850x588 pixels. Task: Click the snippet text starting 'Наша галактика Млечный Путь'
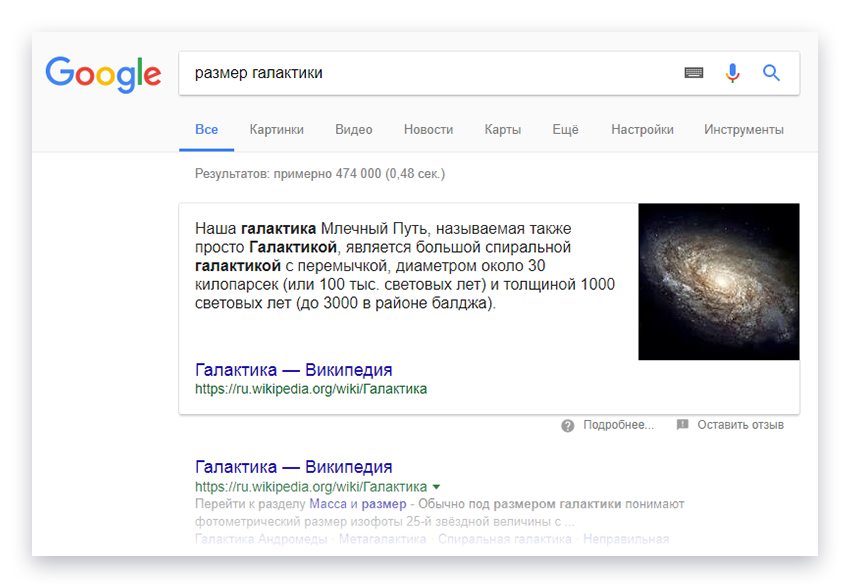click(404, 266)
